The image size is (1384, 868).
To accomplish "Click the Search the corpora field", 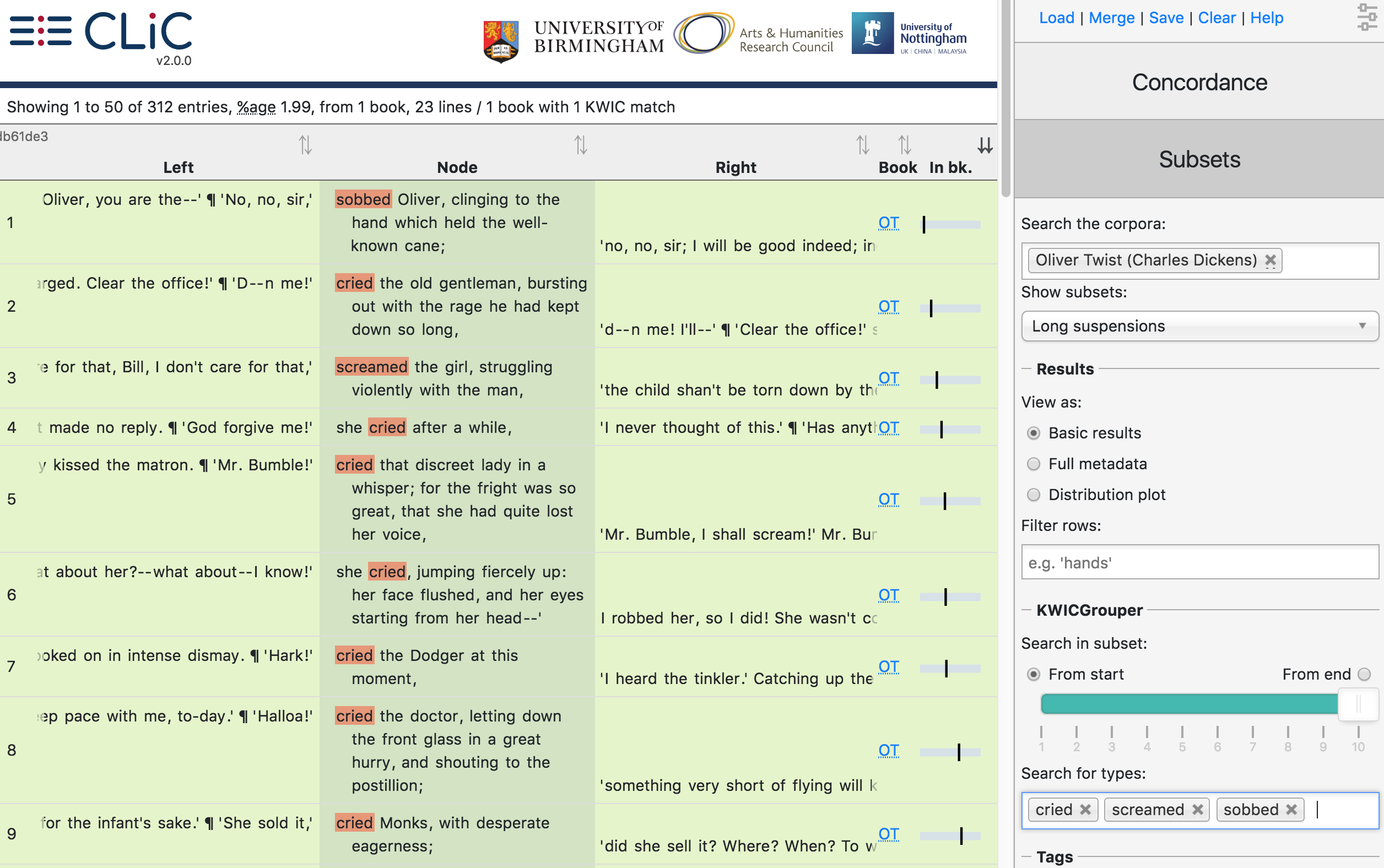I will [x=1199, y=261].
